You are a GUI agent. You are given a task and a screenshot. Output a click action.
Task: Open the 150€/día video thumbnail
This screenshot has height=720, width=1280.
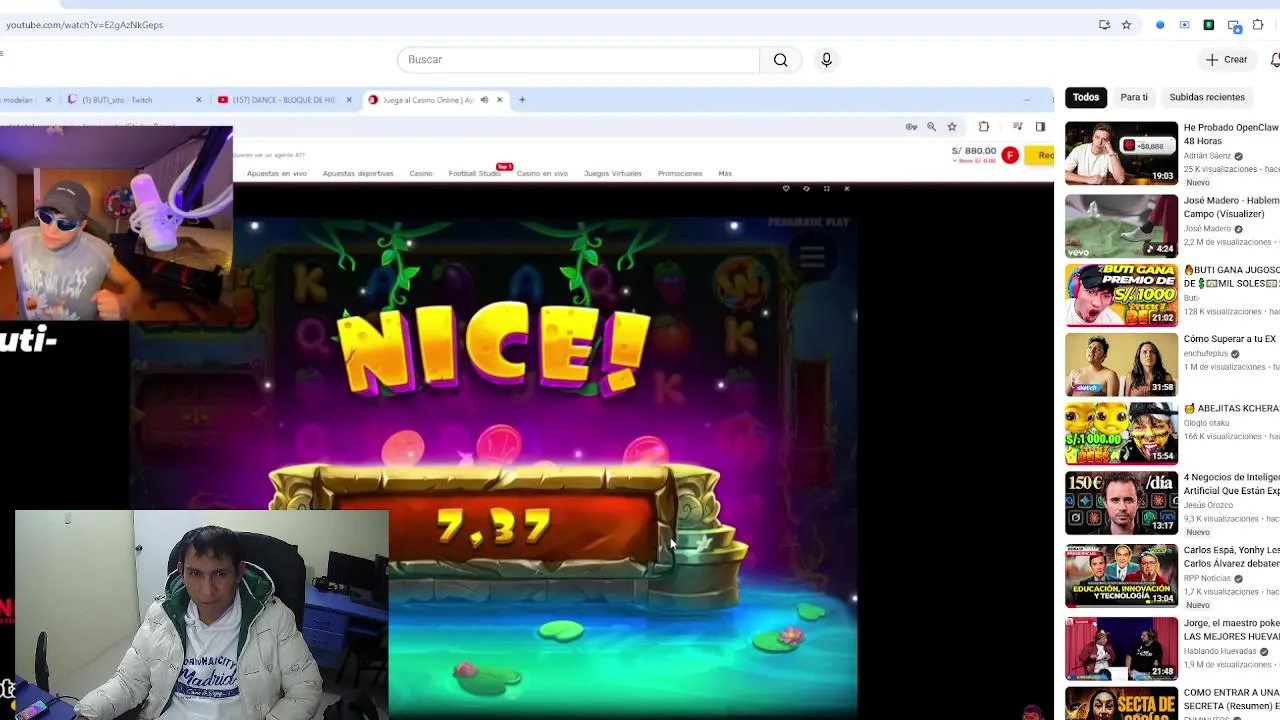tap(1121, 503)
